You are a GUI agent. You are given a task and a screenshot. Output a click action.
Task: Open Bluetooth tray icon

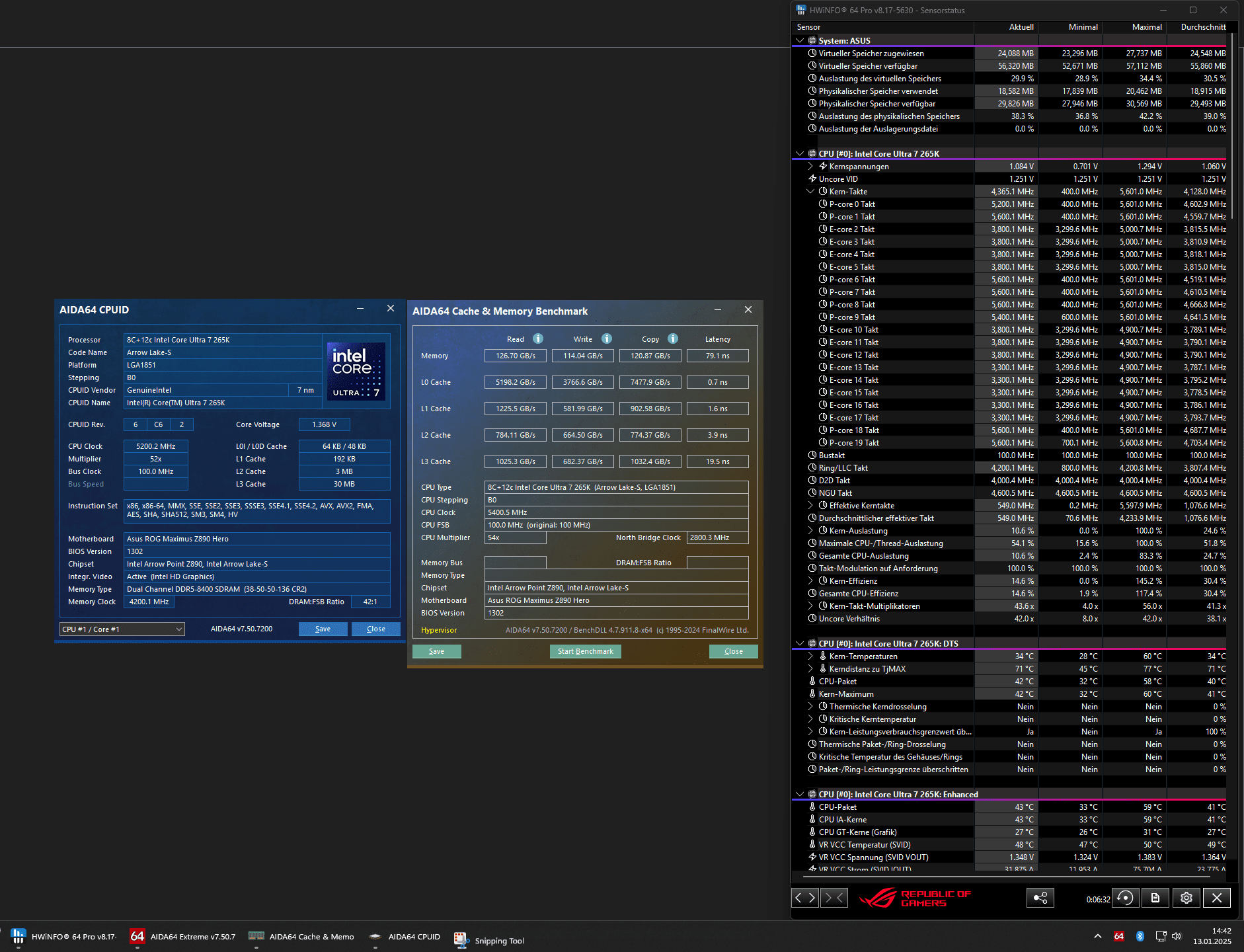[1140, 936]
